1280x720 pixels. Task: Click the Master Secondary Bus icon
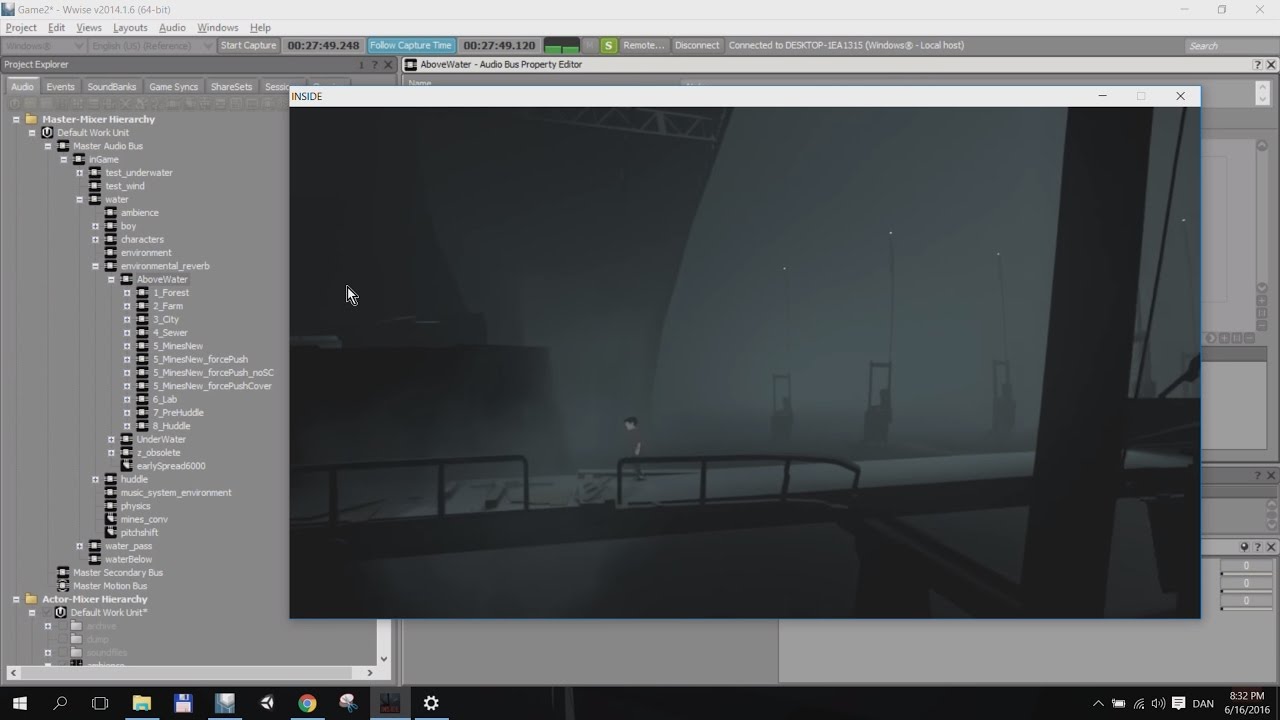[63, 573]
